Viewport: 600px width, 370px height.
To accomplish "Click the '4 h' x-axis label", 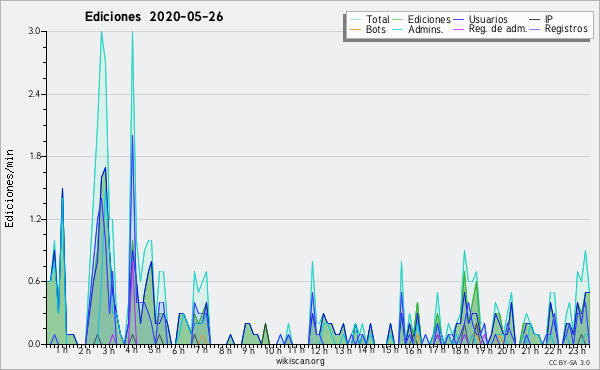I will (131, 350).
